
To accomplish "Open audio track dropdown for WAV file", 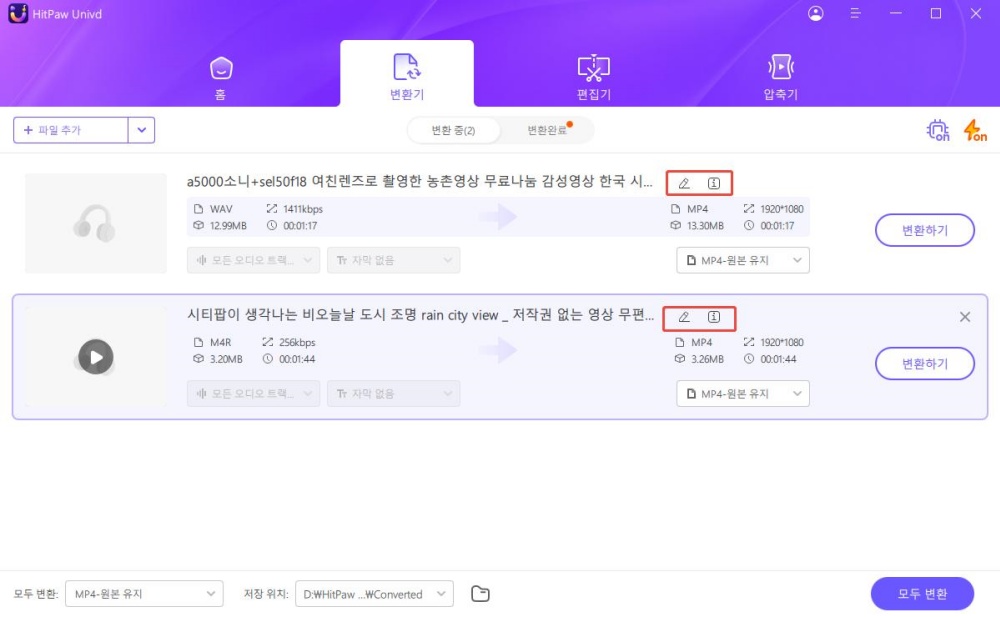I will click(253, 260).
